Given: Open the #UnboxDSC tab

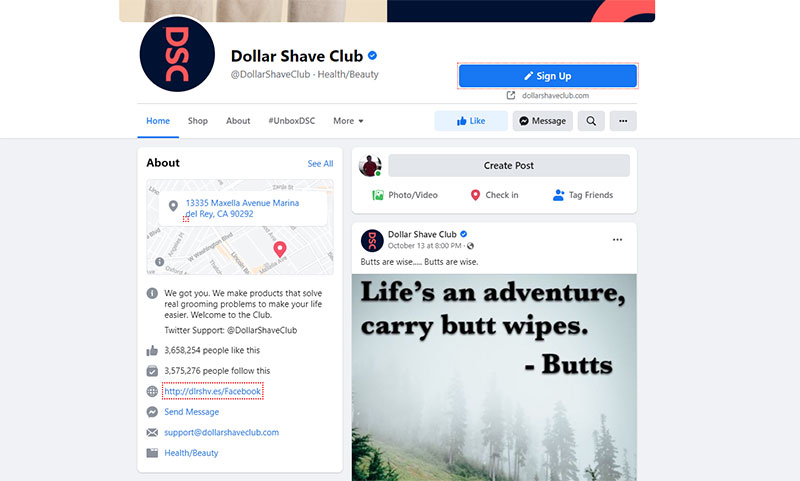Looking at the screenshot, I should 292,121.
